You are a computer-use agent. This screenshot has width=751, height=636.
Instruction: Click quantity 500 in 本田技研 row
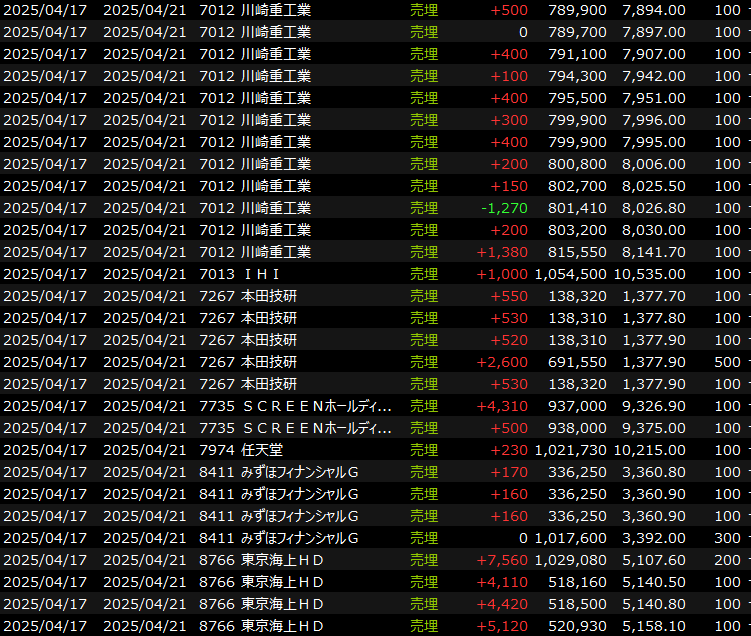(x=727, y=362)
